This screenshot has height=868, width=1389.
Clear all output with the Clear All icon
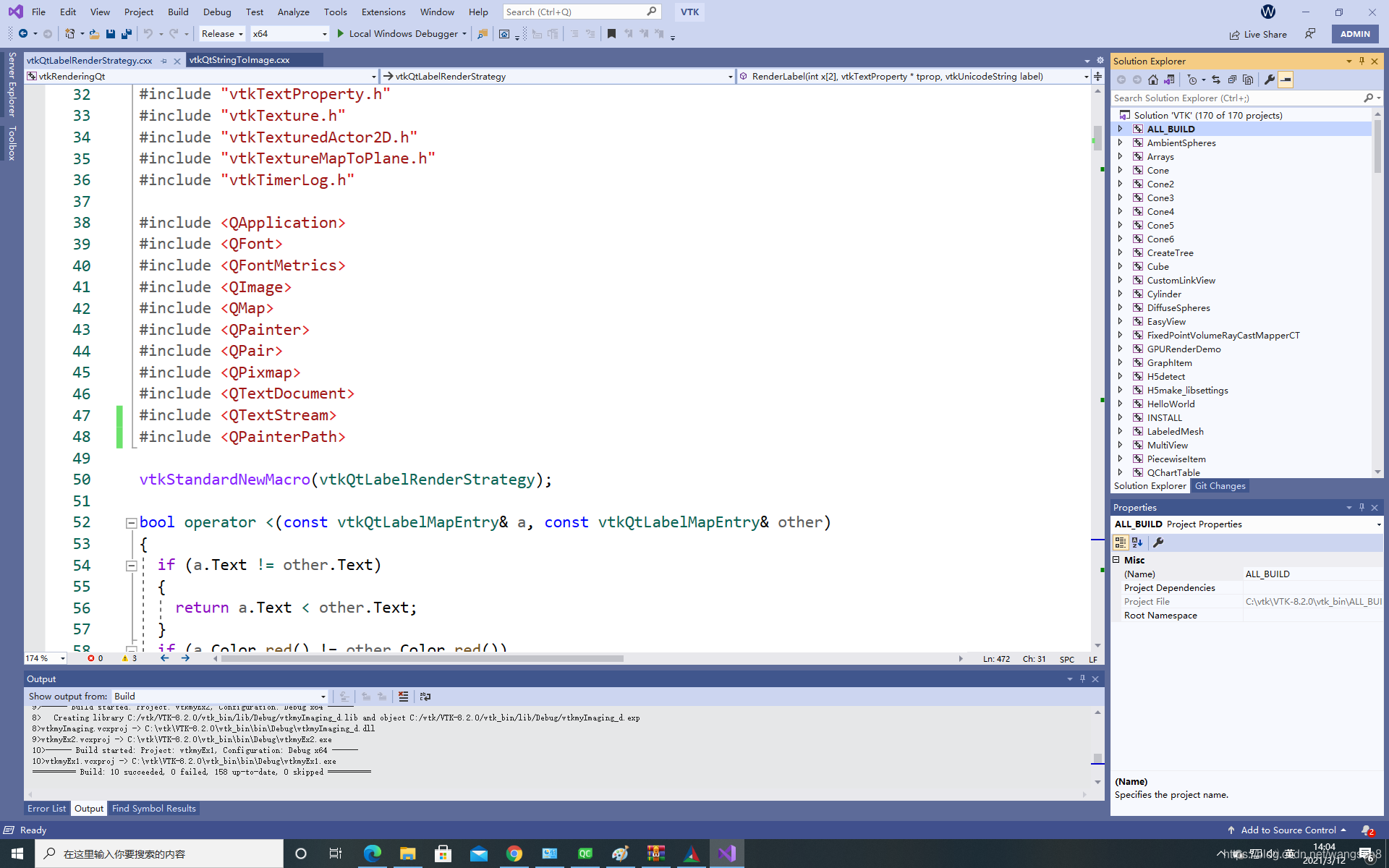[403, 697]
